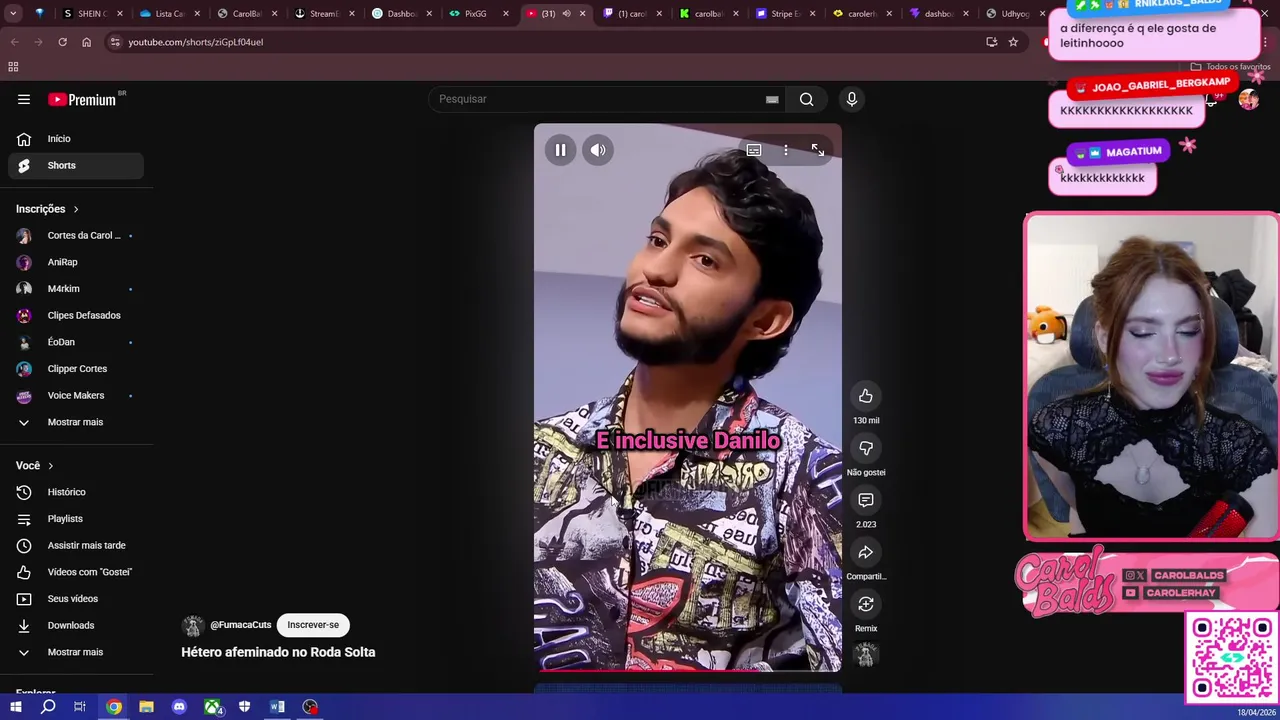Open Cortes da Carol subscription
The width and height of the screenshot is (1280, 720).
[x=76, y=236]
